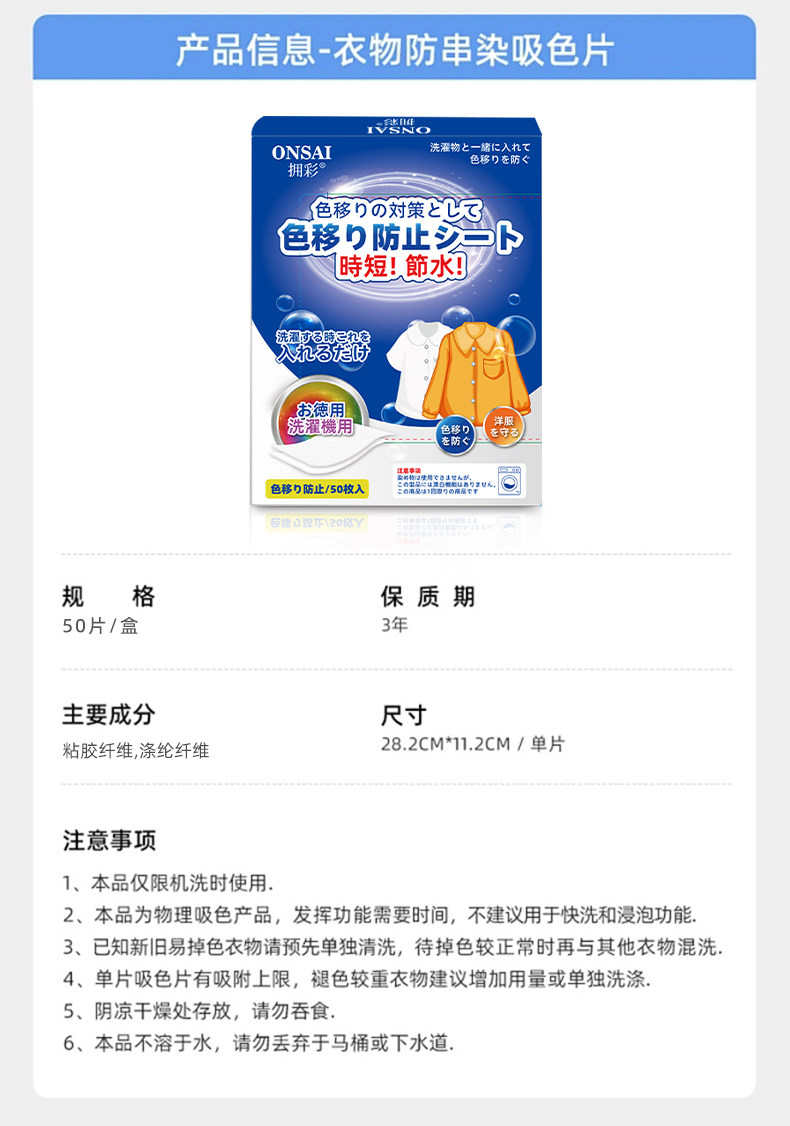Click the 注意事项 section heading
Screen dimensions: 790x1126
pyautogui.click(x=109, y=840)
